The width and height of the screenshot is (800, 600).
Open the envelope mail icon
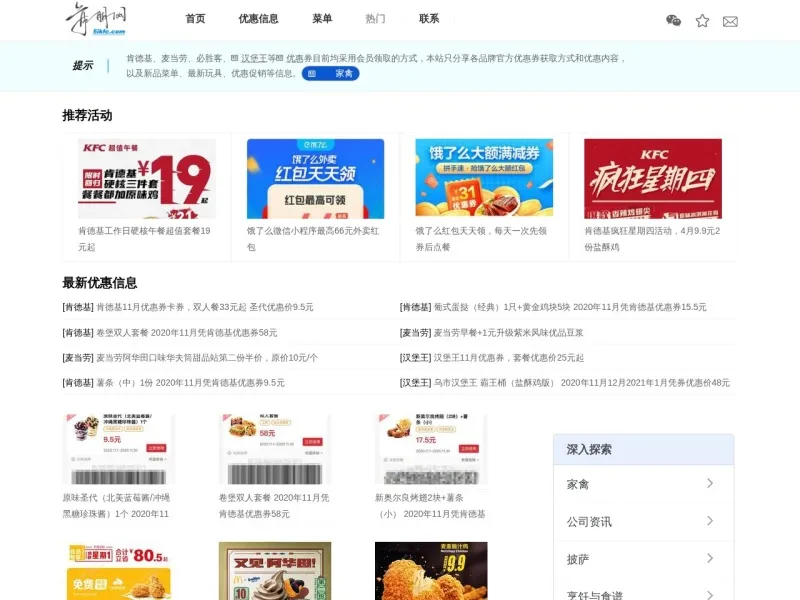(x=730, y=21)
